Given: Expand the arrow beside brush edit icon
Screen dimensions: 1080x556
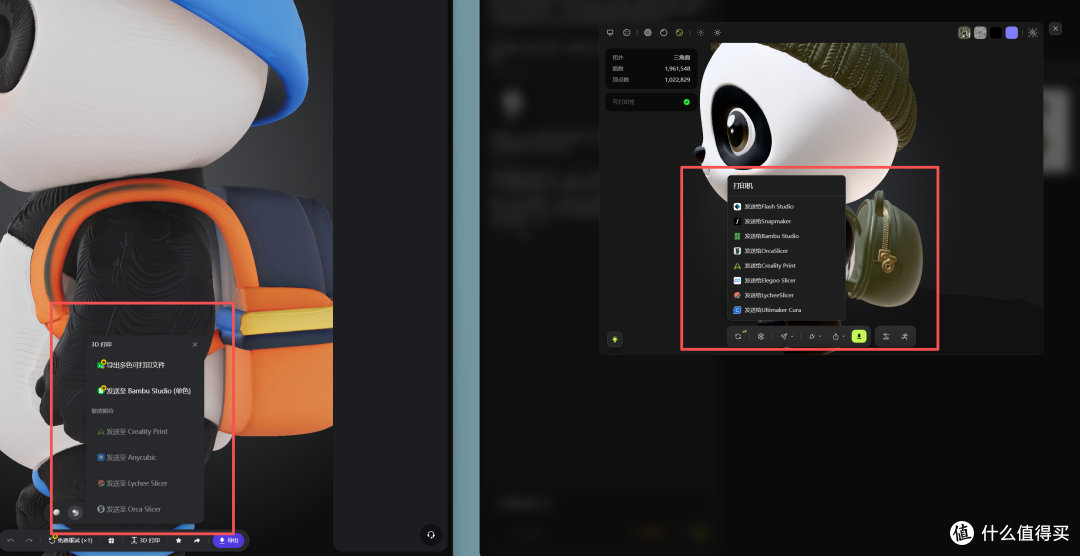Looking at the screenshot, I should pos(820,336).
